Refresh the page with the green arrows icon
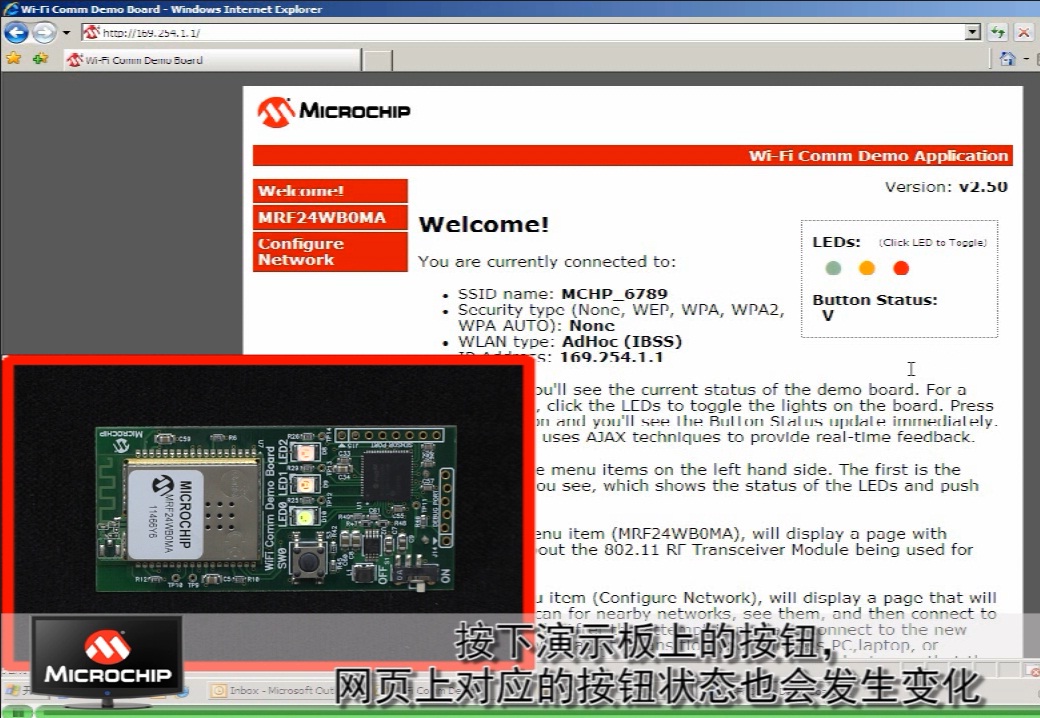 (998, 32)
